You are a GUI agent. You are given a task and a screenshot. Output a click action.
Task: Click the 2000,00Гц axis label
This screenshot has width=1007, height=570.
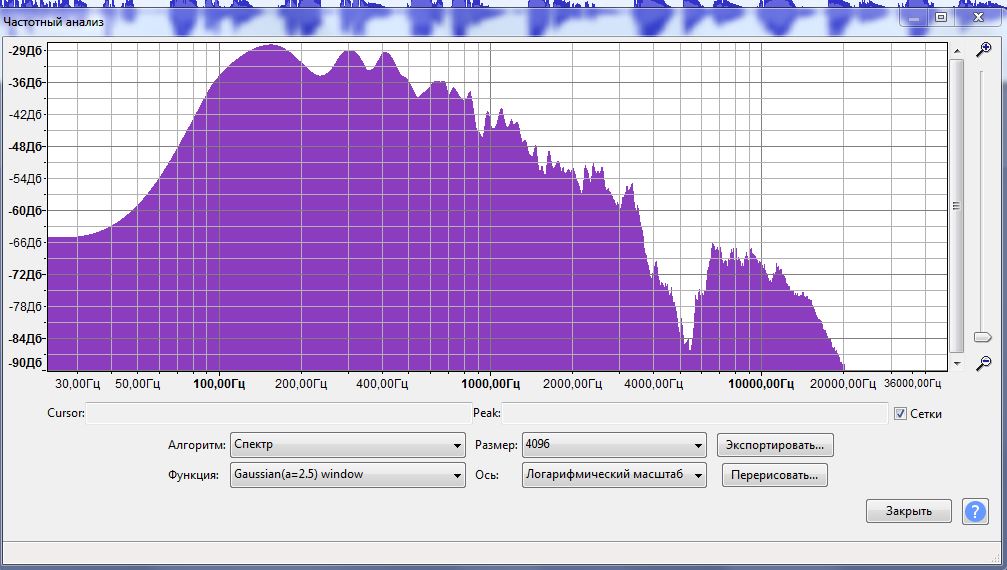(x=572, y=384)
